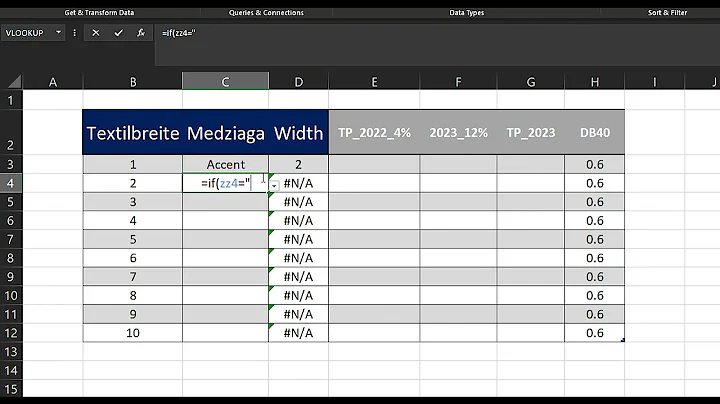The height and width of the screenshot is (404, 720).
Task: Select column F header
Action: pyautogui.click(x=458, y=82)
